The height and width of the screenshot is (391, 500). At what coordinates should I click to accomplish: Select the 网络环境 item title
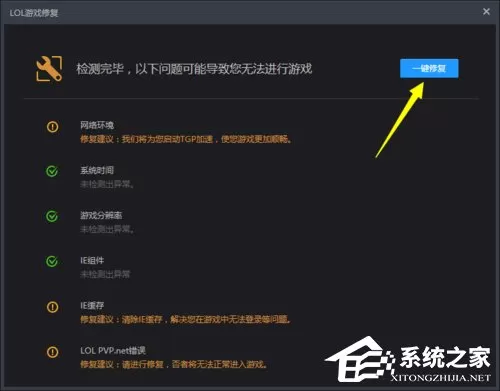point(97,125)
